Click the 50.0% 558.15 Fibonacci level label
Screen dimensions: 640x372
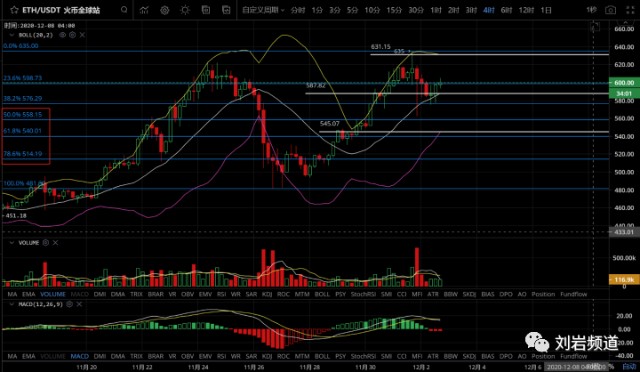[x=22, y=115]
